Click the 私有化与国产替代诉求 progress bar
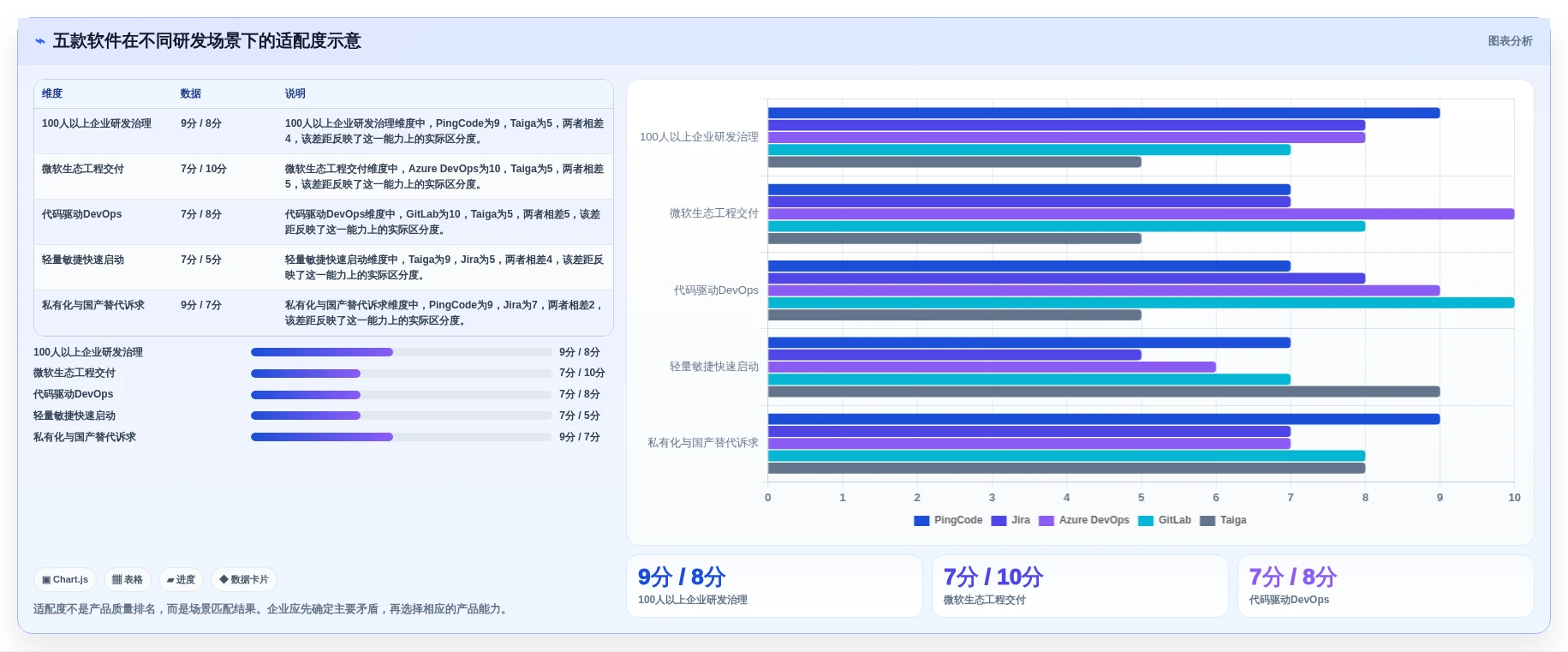 point(401,437)
